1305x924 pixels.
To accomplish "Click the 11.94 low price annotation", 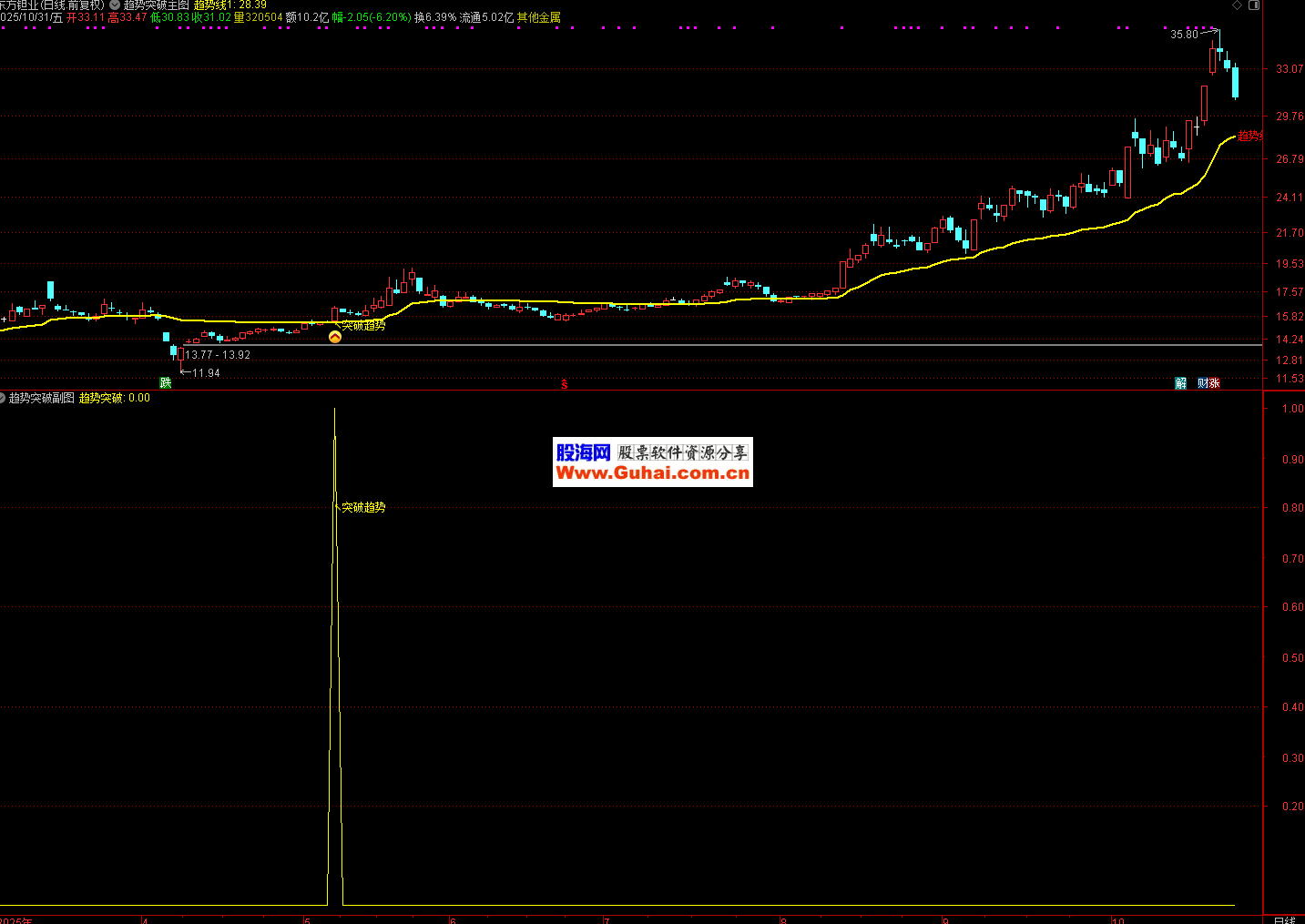I will (x=206, y=373).
